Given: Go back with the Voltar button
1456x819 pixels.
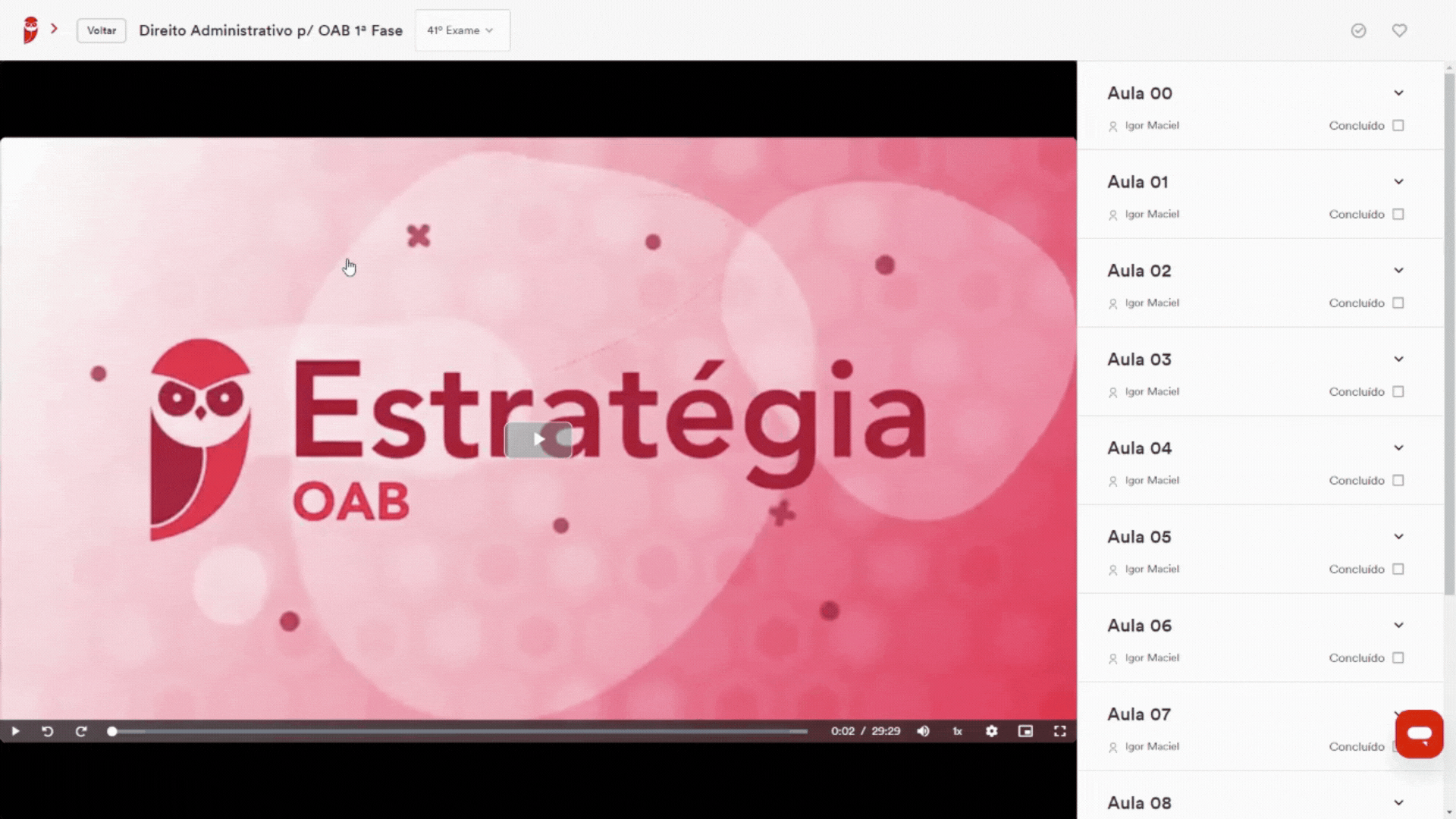Looking at the screenshot, I should [101, 30].
